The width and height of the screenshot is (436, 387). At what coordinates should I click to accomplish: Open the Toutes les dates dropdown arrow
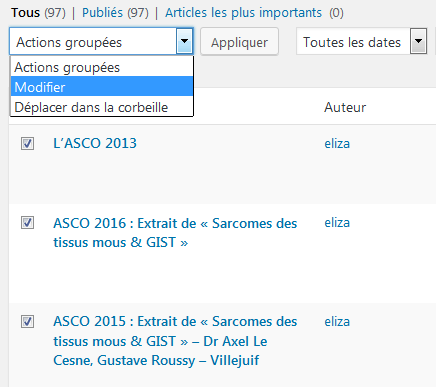(x=418, y=41)
